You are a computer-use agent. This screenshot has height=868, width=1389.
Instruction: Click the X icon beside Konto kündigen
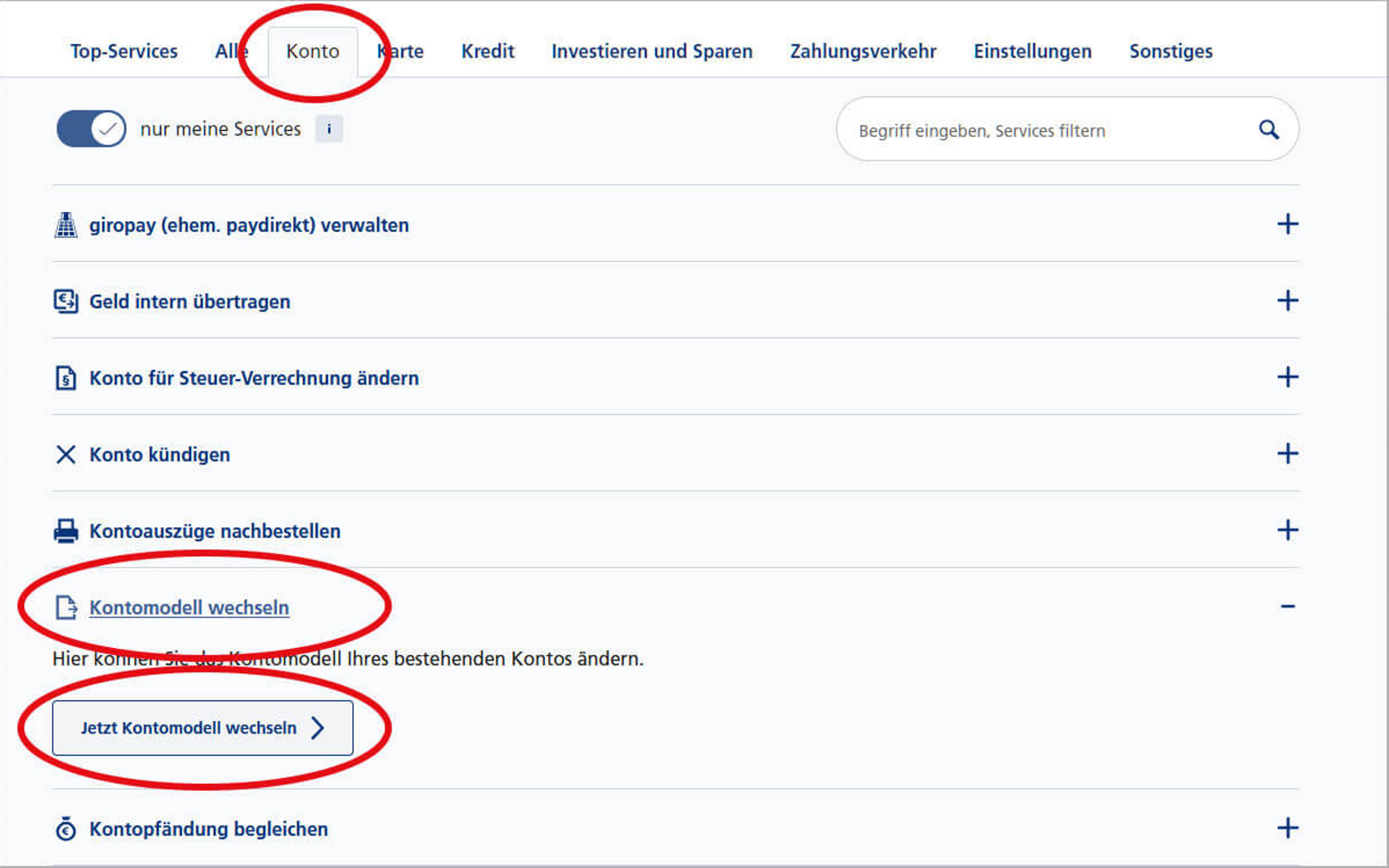click(66, 454)
